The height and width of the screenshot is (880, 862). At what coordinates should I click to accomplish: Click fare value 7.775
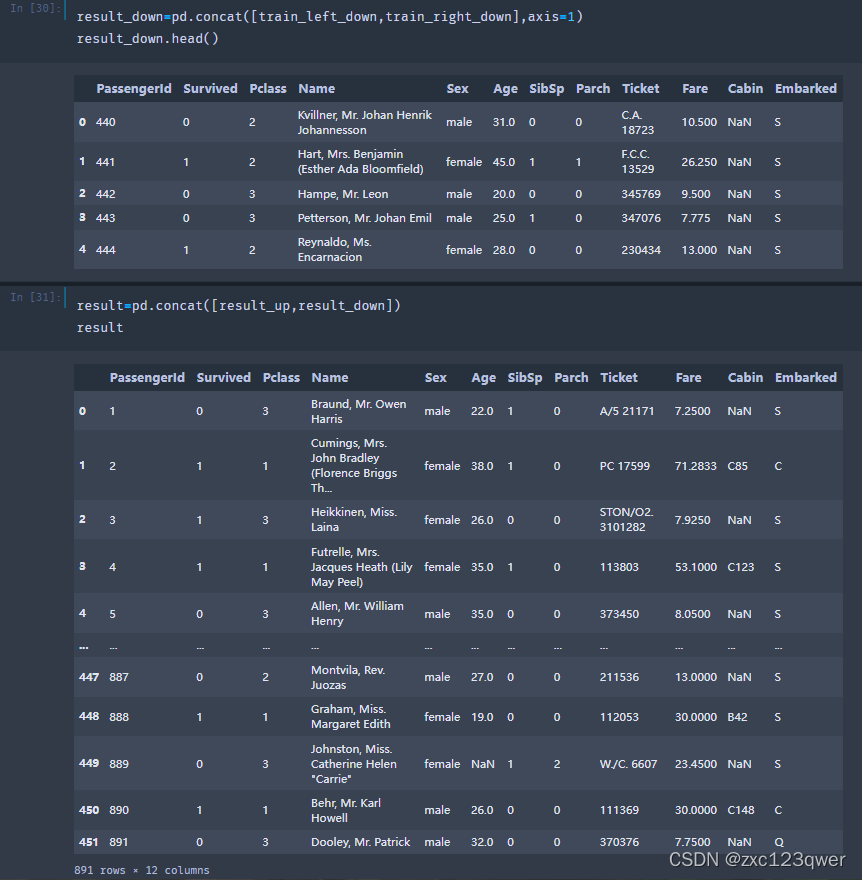pyautogui.click(x=696, y=218)
